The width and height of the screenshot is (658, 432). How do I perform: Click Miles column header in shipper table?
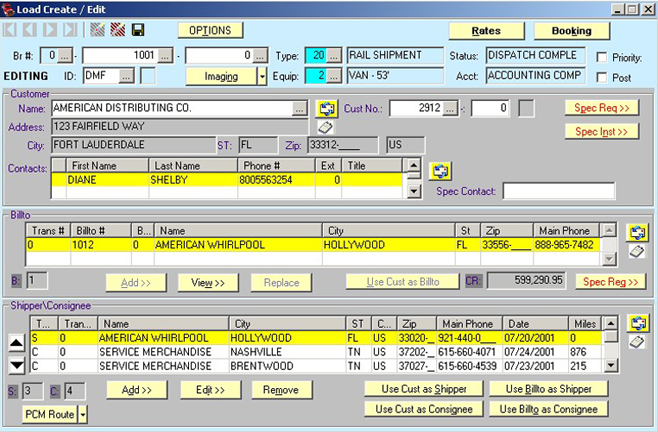585,324
